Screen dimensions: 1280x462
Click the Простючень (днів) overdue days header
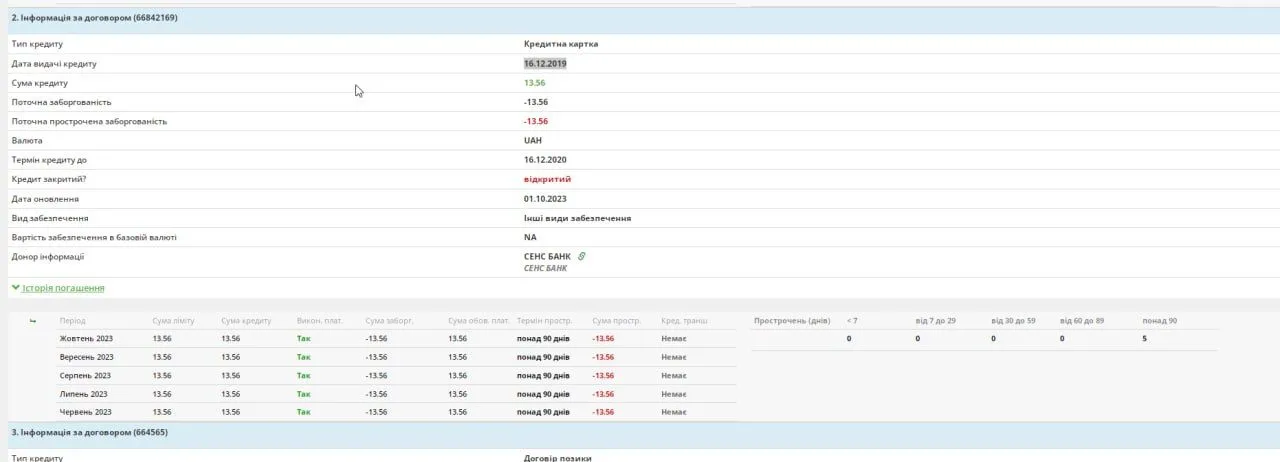792,321
